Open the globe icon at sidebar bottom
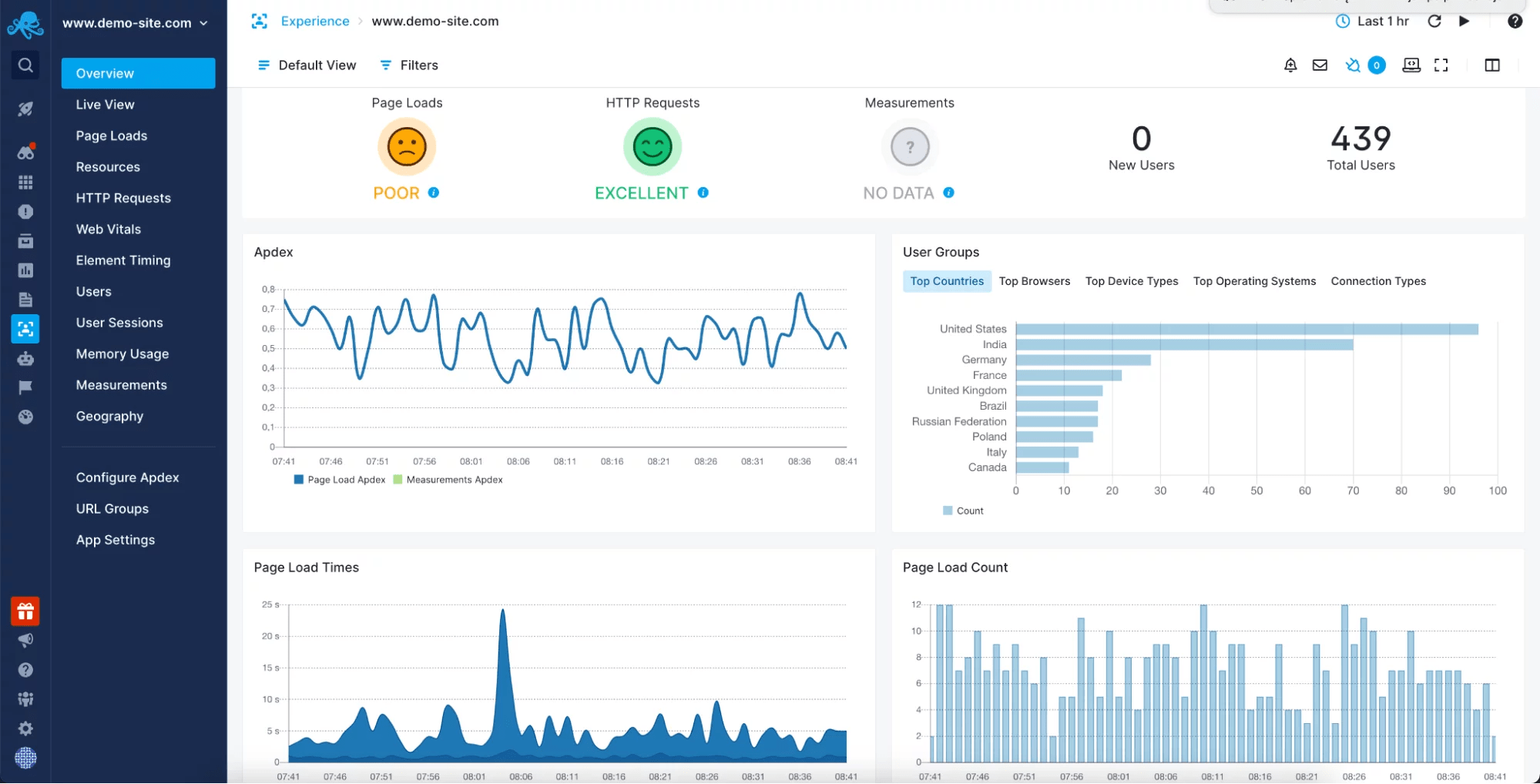 [25, 759]
